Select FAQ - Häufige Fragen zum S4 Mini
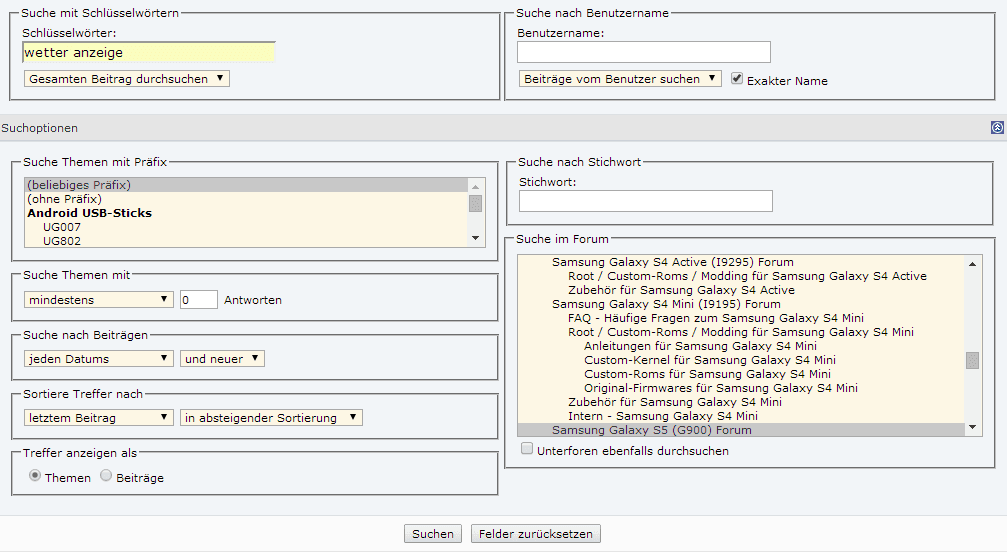This screenshot has width=1007, height=556. tap(741, 318)
